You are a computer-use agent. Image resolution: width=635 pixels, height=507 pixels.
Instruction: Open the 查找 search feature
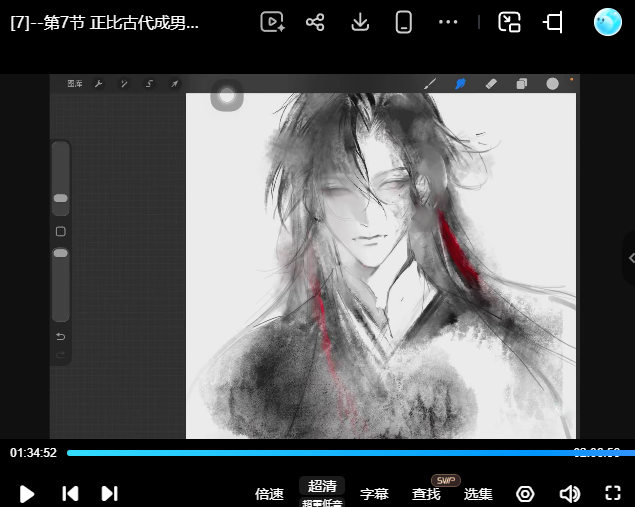tap(426, 494)
